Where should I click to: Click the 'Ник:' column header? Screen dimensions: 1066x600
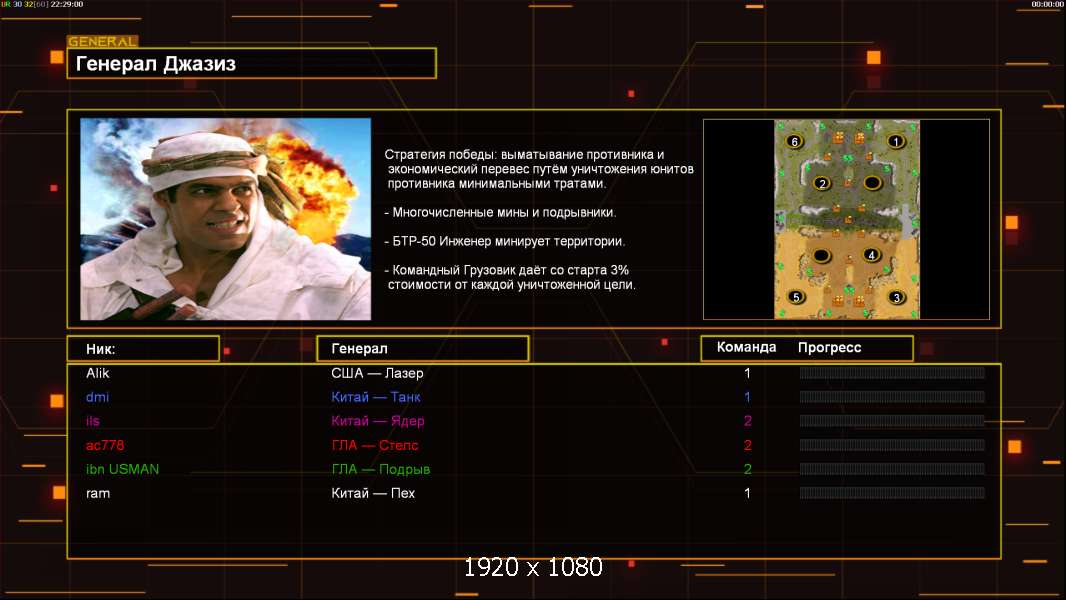(x=143, y=349)
